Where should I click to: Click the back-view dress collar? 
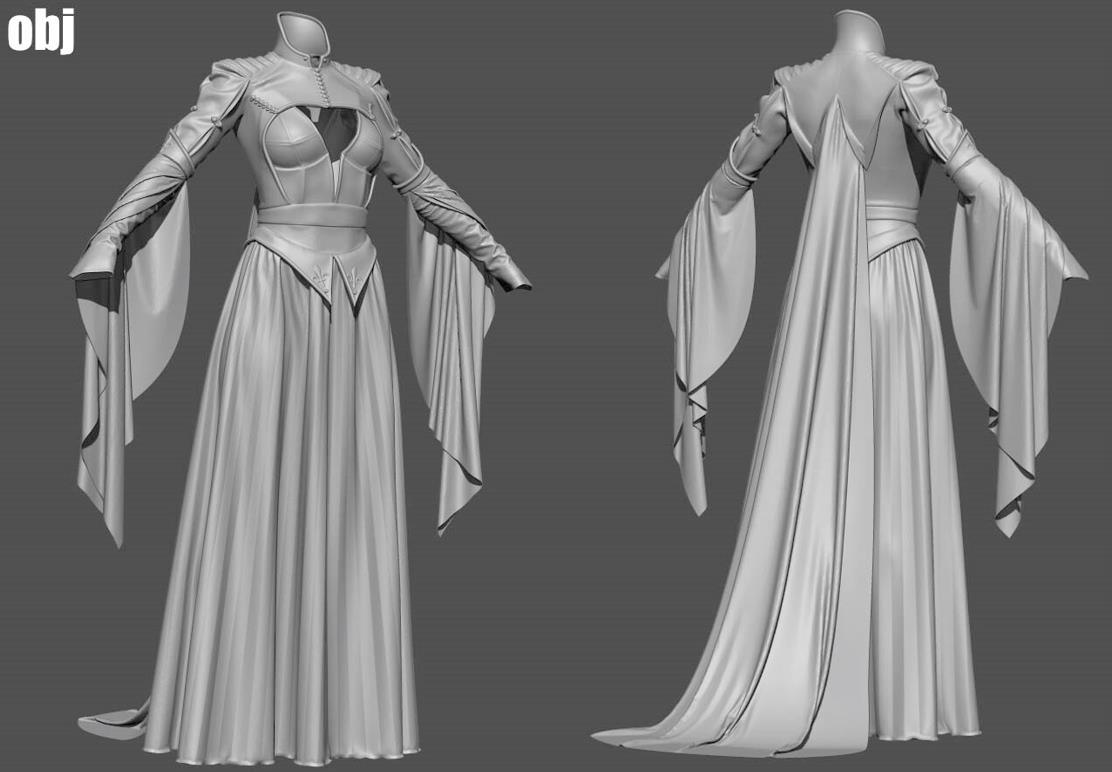click(860, 32)
